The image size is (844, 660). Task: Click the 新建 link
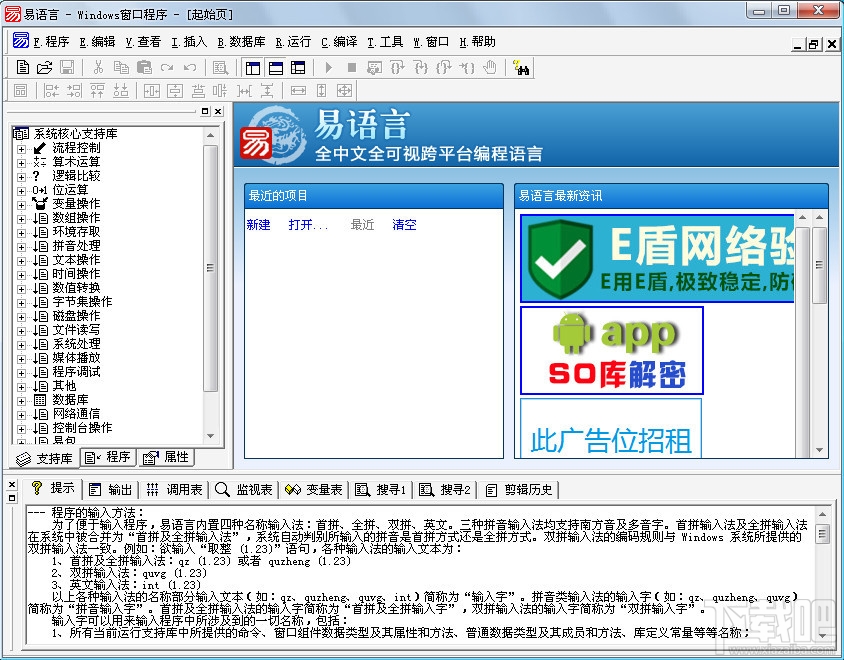point(258,225)
